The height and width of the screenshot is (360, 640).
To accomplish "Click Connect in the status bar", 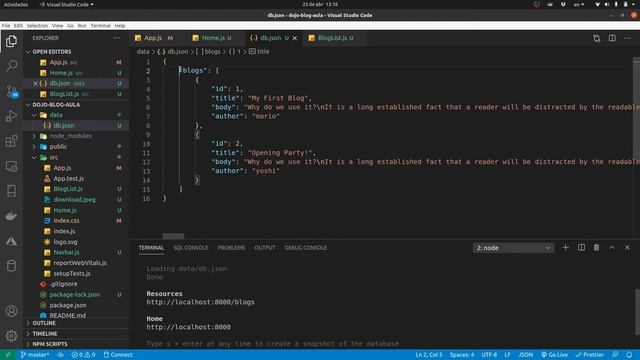I will click(x=118, y=355).
